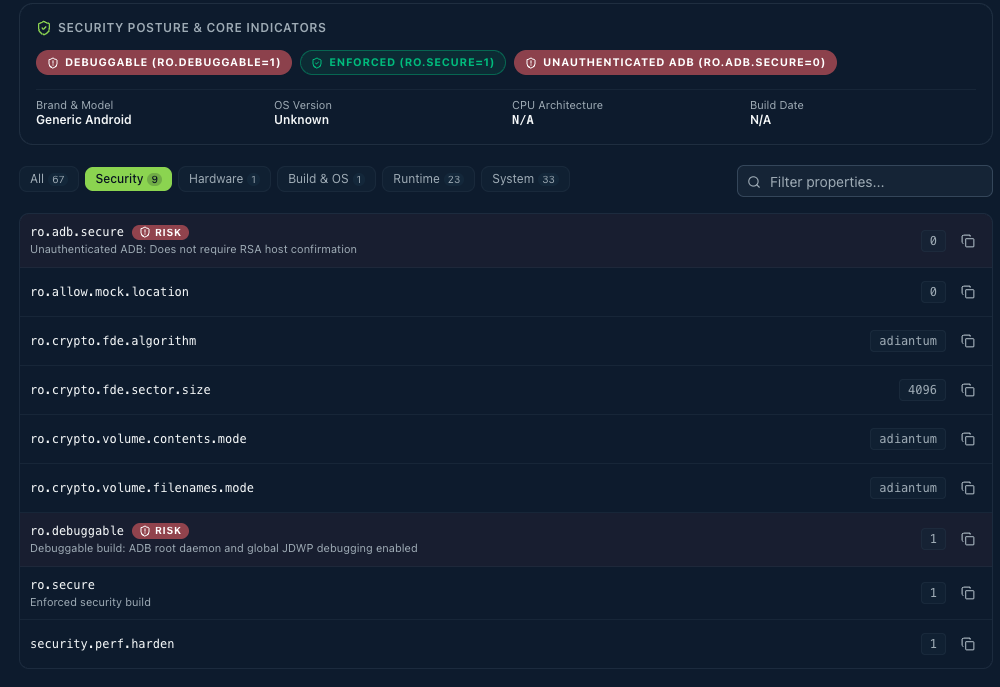Screen dimensions: 1000x687
Task: Click the ro.secure property name
Action: pos(62,585)
